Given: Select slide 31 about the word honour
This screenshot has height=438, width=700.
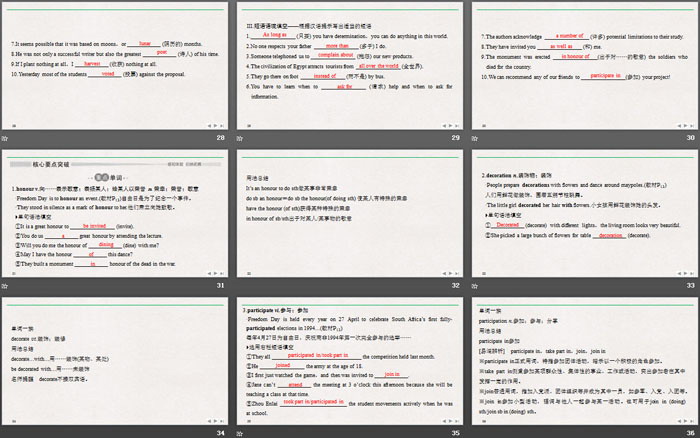Looking at the screenshot, I should pyautogui.click(x=114, y=212).
